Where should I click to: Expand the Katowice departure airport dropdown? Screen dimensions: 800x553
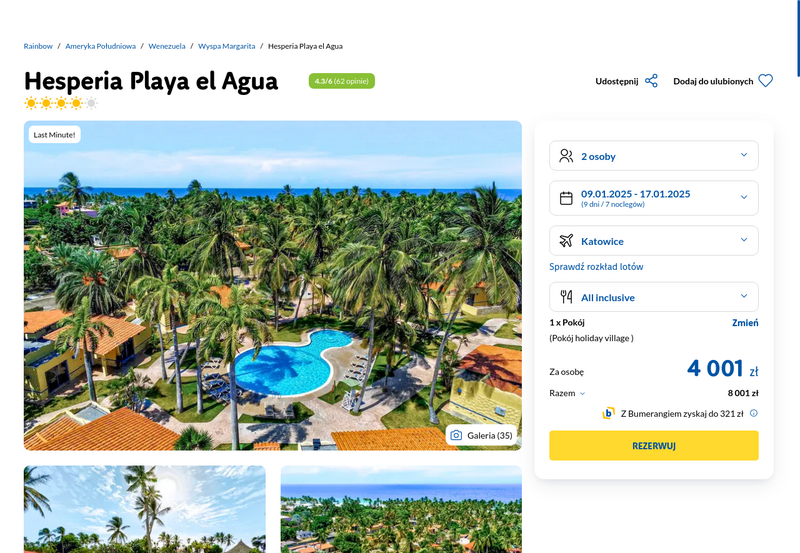(654, 241)
